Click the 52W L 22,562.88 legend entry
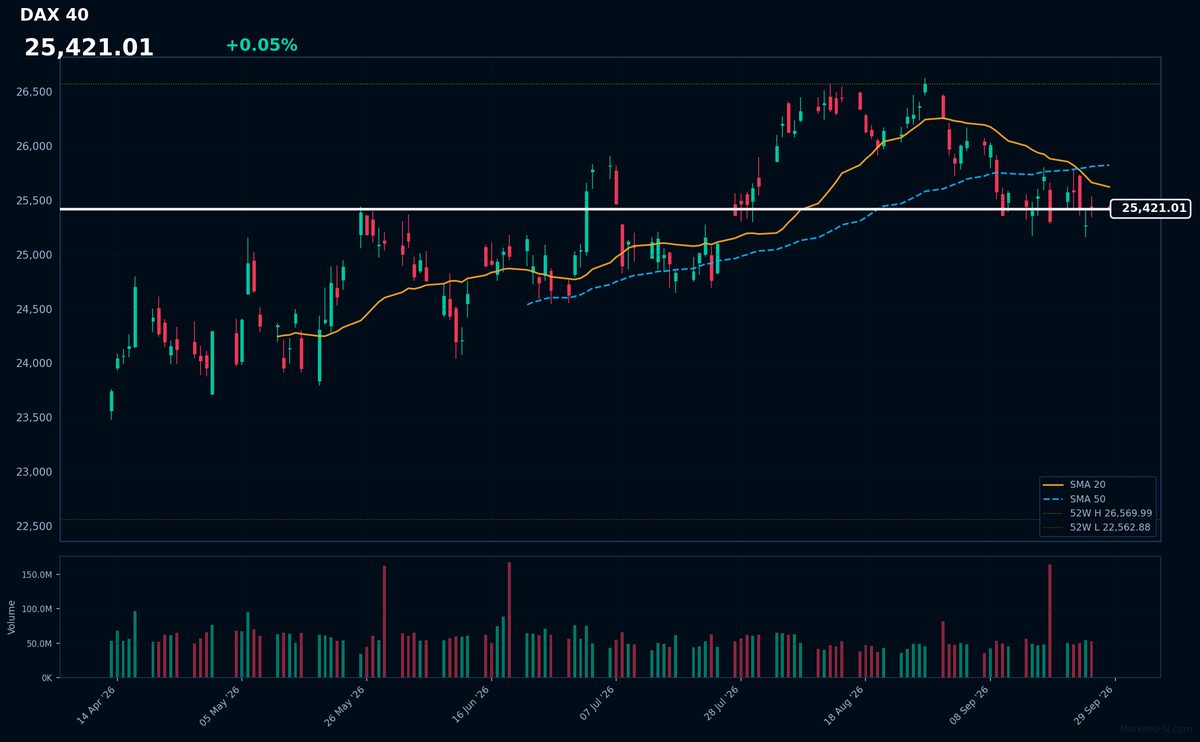Screen dimensions: 1200x742 point(1097,527)
